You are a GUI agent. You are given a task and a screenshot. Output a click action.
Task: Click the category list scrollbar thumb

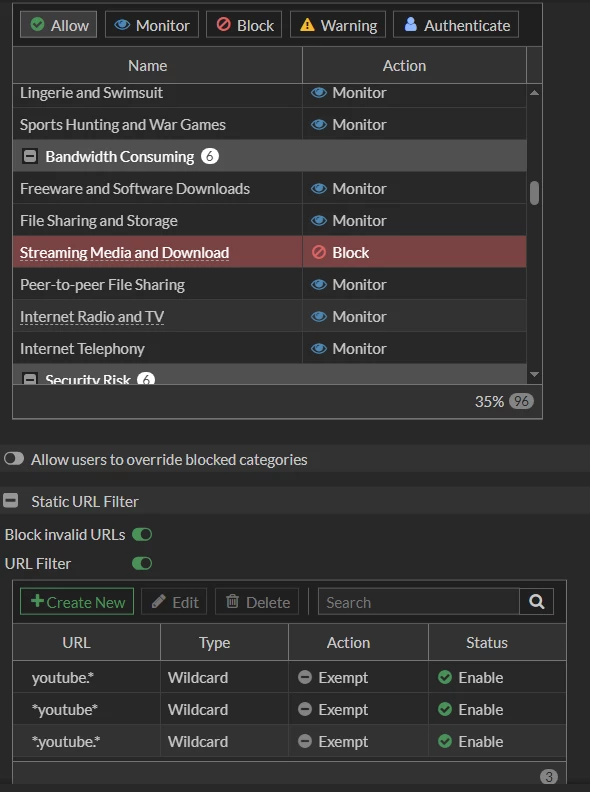(x=534, y=193)
